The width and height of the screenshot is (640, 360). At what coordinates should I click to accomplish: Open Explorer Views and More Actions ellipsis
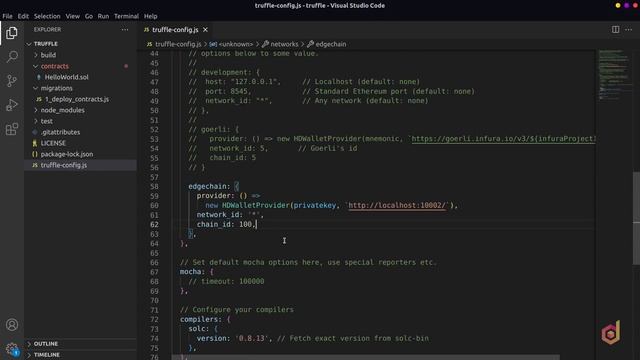124,29
